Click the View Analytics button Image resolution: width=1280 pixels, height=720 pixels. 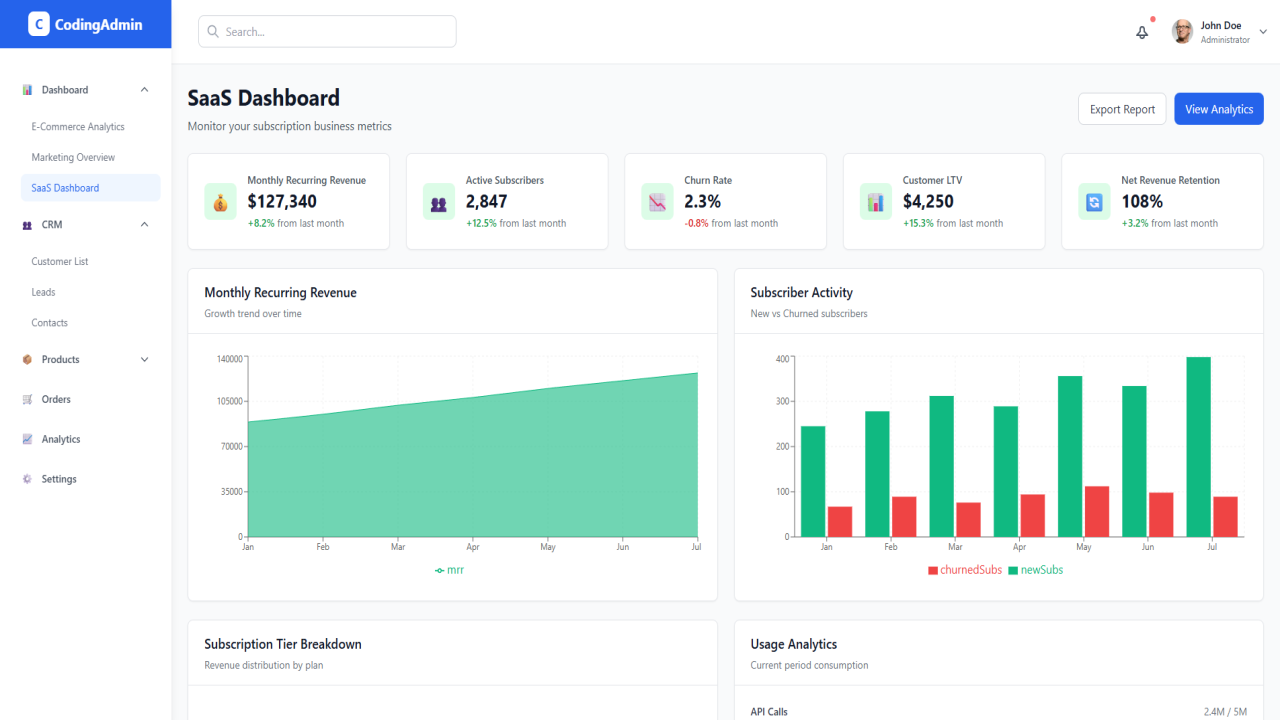pos(1219,109)
